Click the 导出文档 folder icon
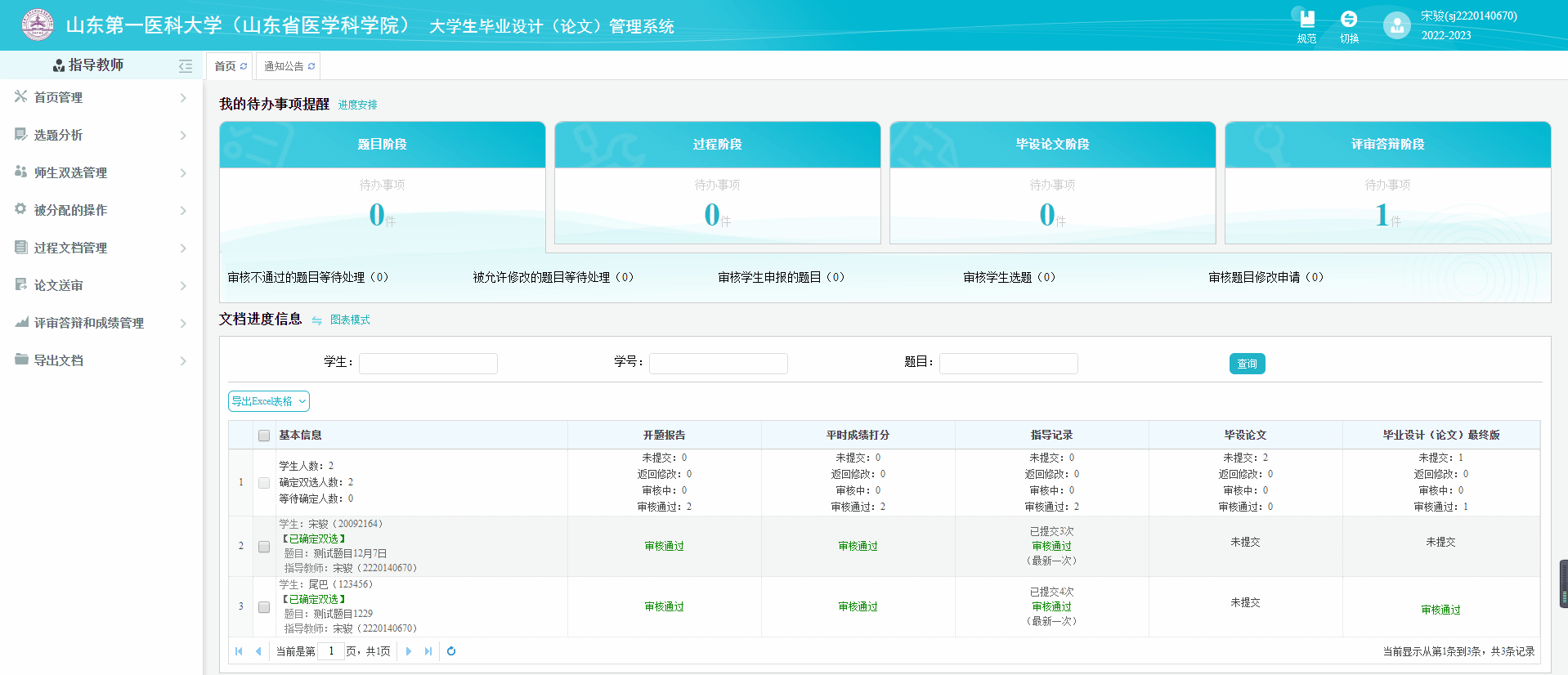 tap(21, 360)
